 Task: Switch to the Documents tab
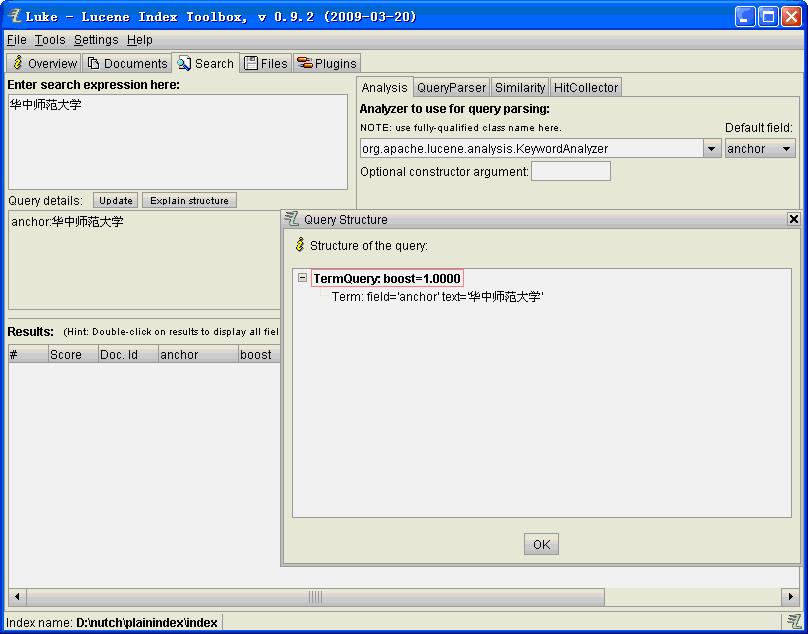[x=127, y=63]
